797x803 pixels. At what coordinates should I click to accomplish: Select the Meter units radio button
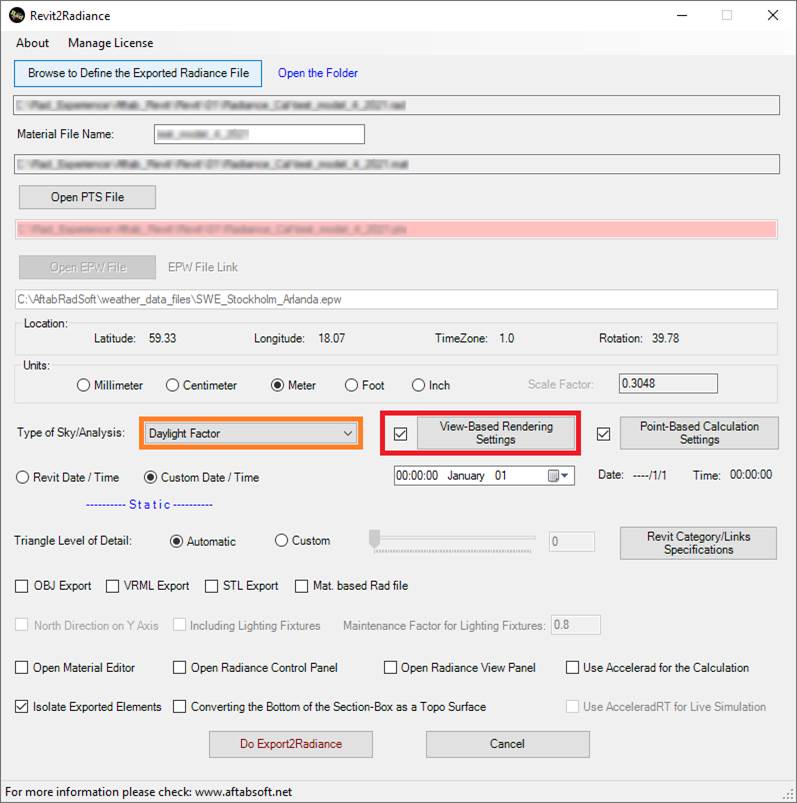pyautogui.click(x=277, y=385)
